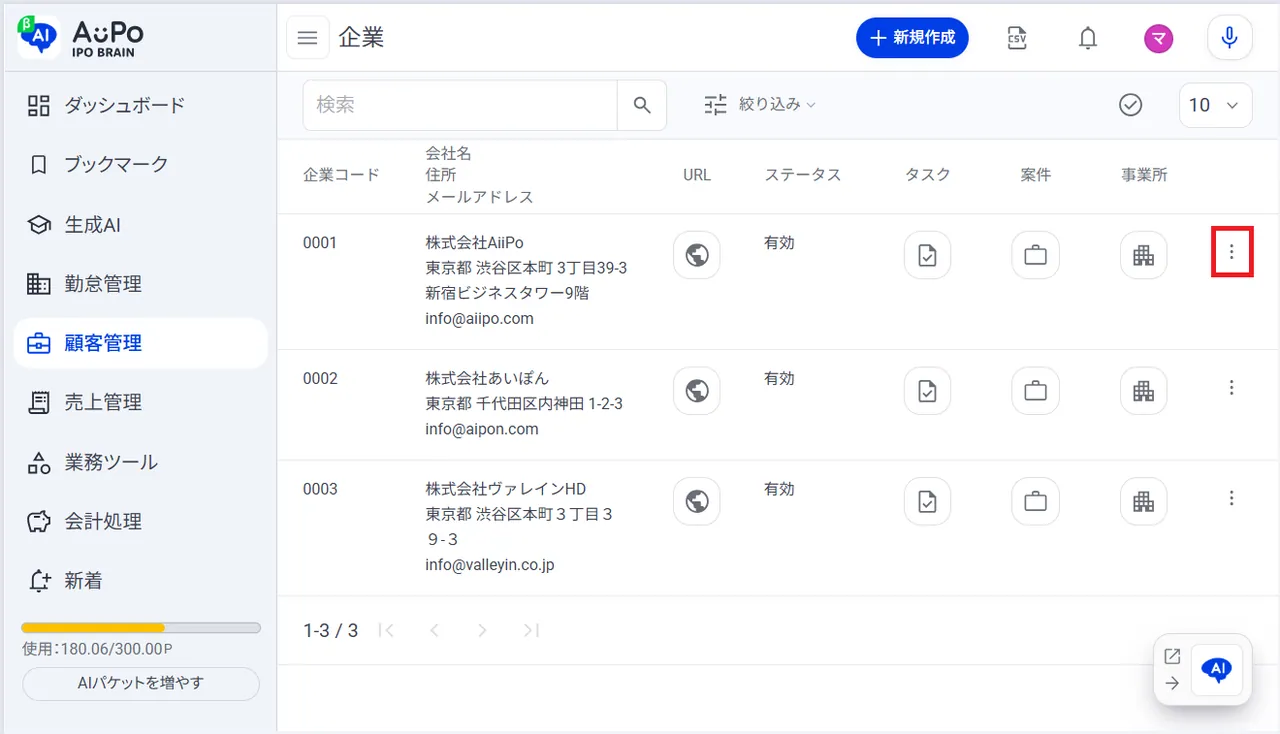Go to ダッシュボード in sidebar

(141, 105)
